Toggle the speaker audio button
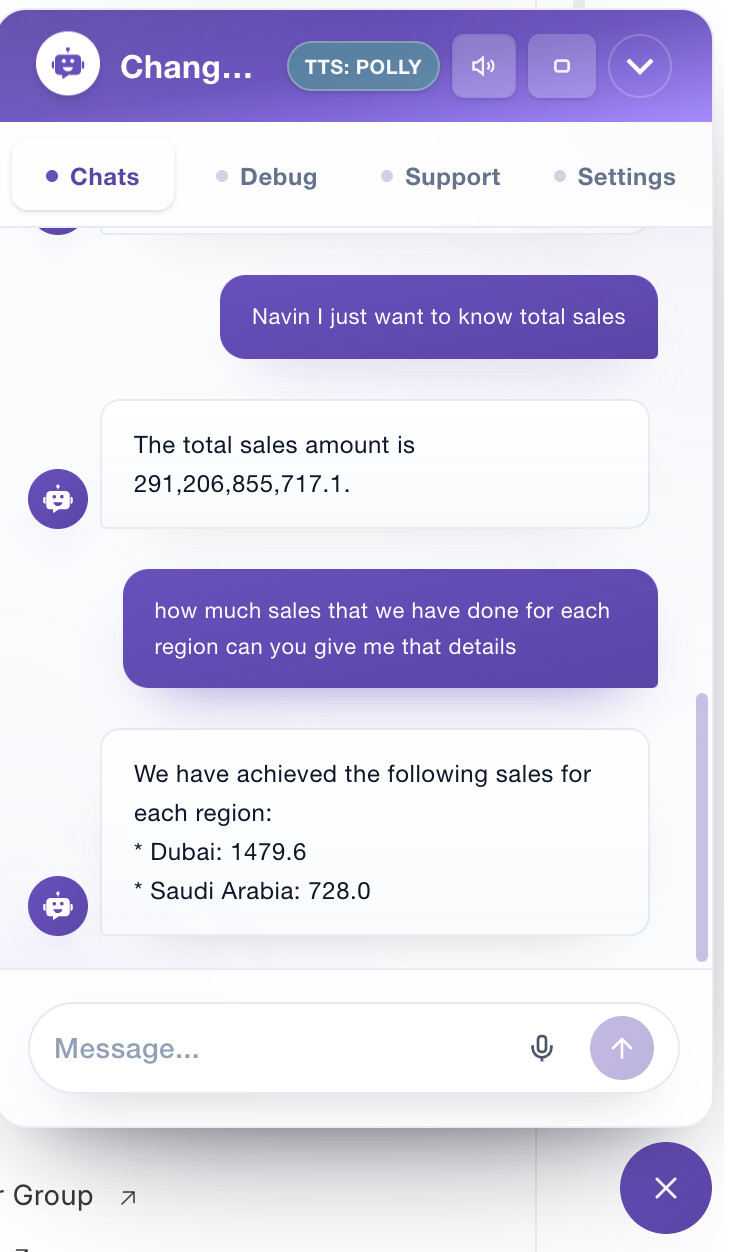This screenshot has height=1252, width=746. pos(484,67)
